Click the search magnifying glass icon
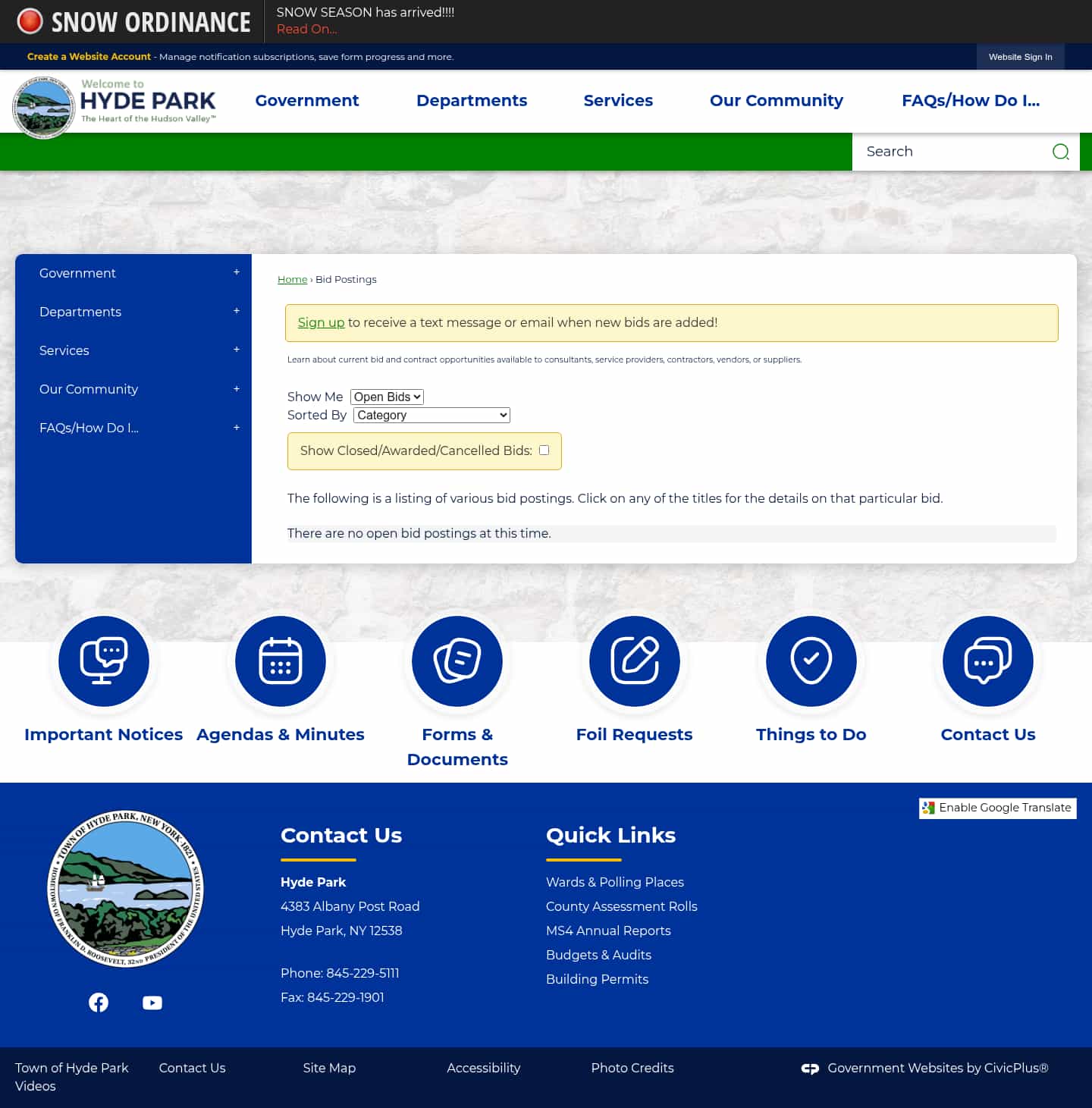Image resolution: width=1092 pixels, height=1108 pixels. tap(1060, 152)
